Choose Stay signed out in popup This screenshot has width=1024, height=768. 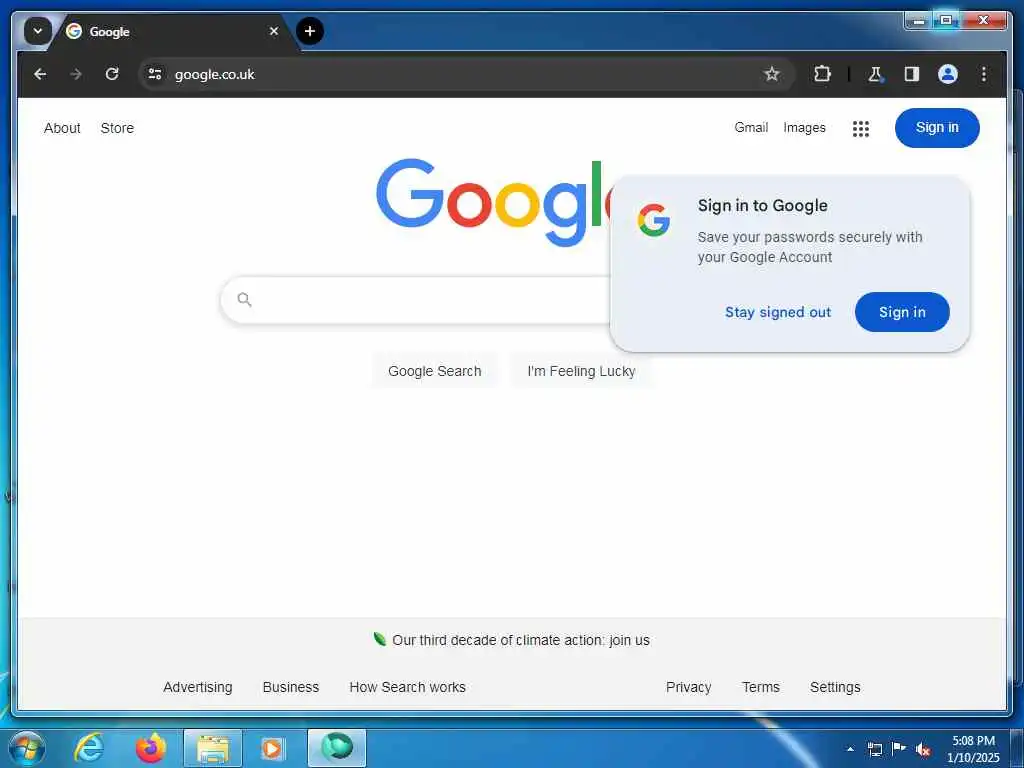(778, 312)
